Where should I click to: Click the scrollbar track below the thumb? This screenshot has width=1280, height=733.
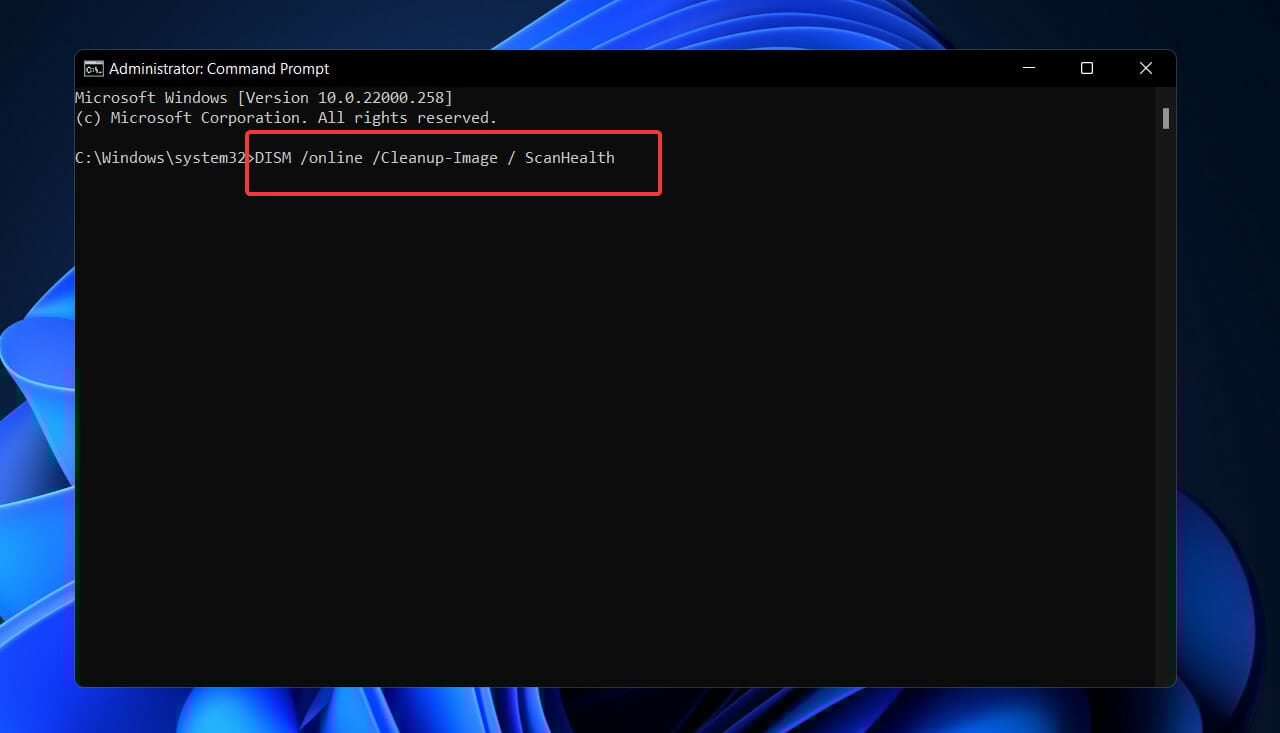1164,400
